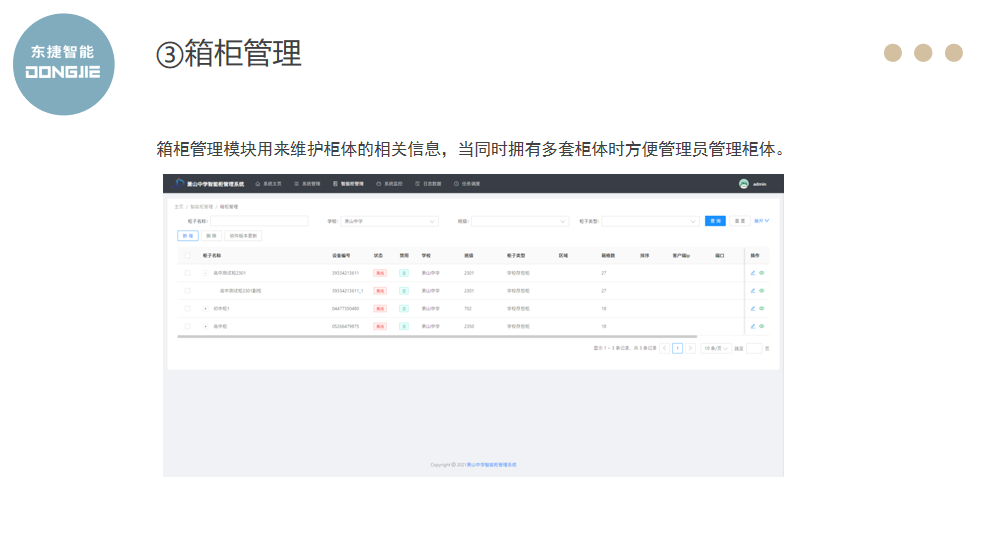Click the 新增 add button
This screenshot has height=551, width=999.
pos(187,236)
